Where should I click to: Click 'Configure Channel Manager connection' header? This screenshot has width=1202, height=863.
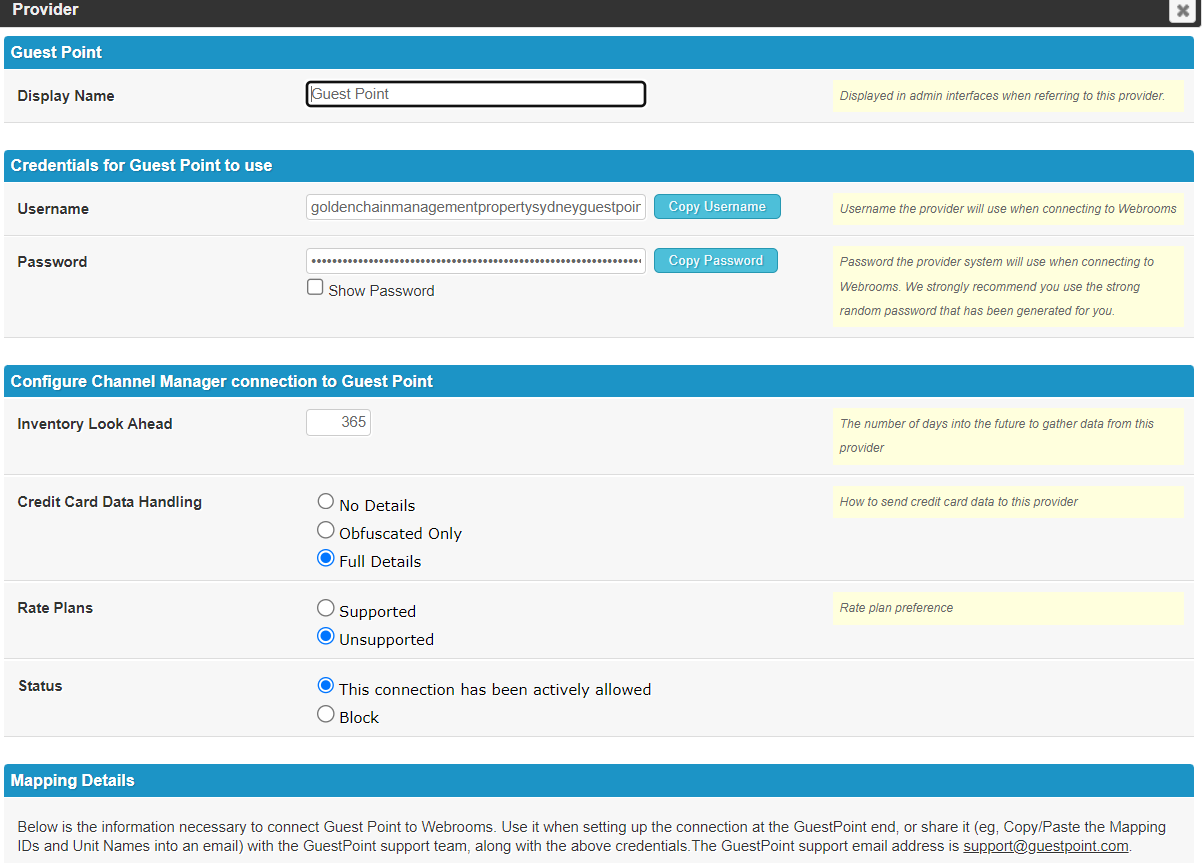tap(599, 381)
